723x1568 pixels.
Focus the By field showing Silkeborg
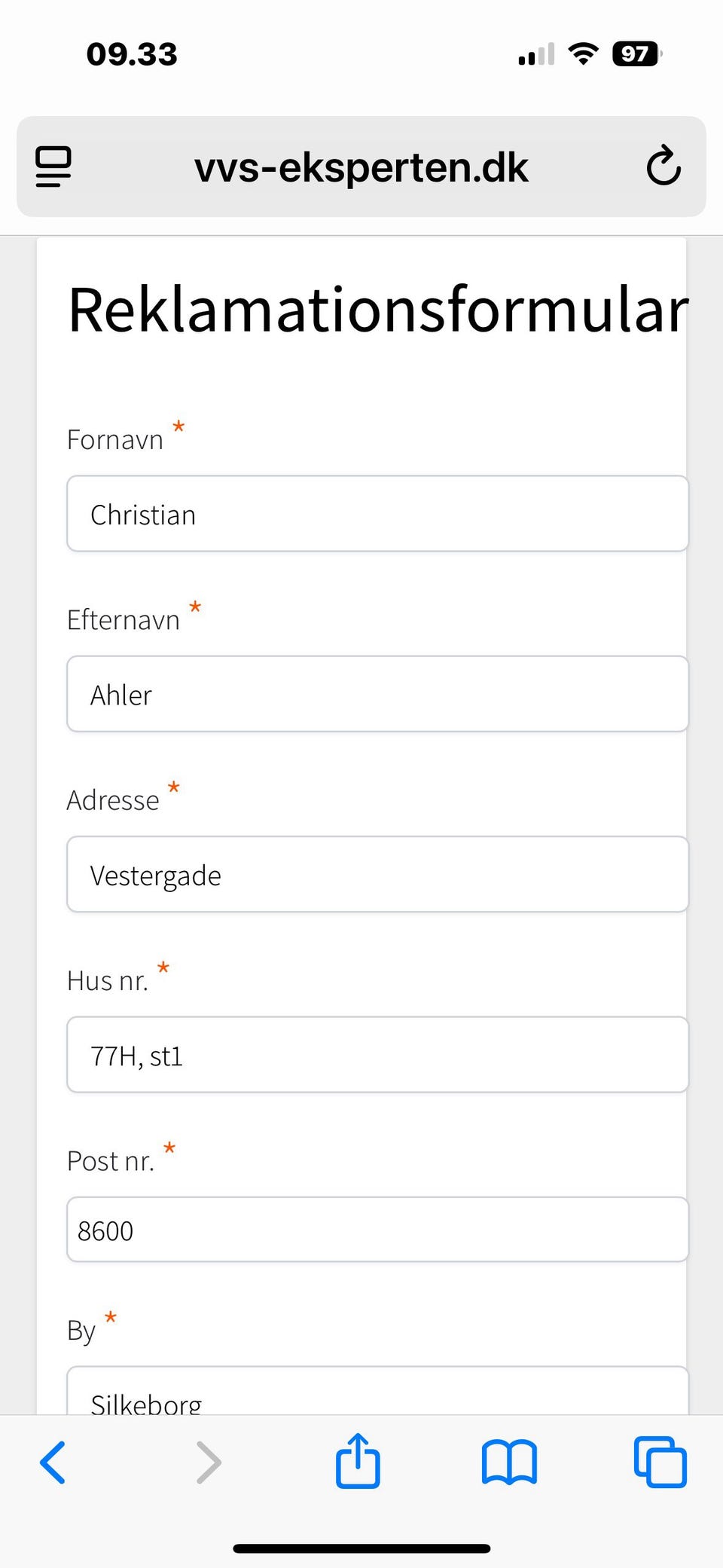[x=377, y=1394]
